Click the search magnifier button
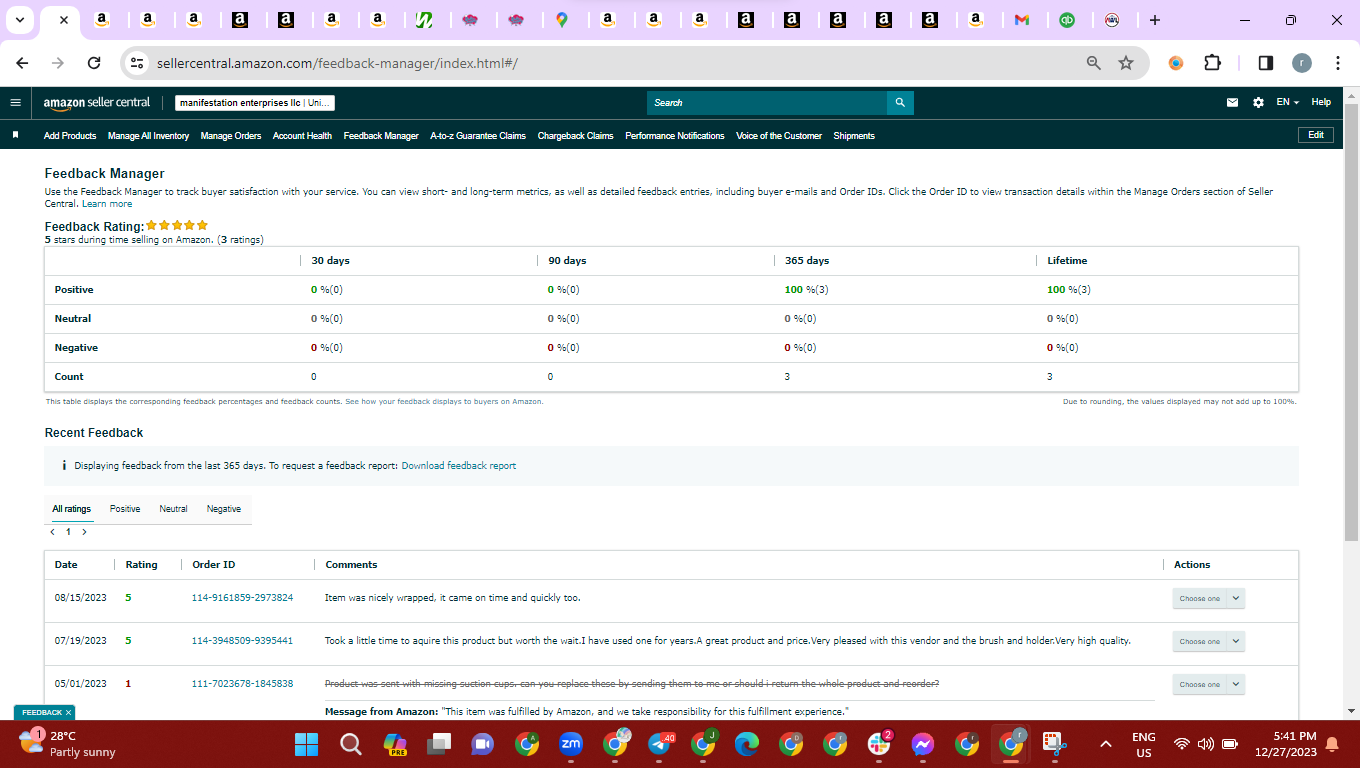 [x=900, y=102]
